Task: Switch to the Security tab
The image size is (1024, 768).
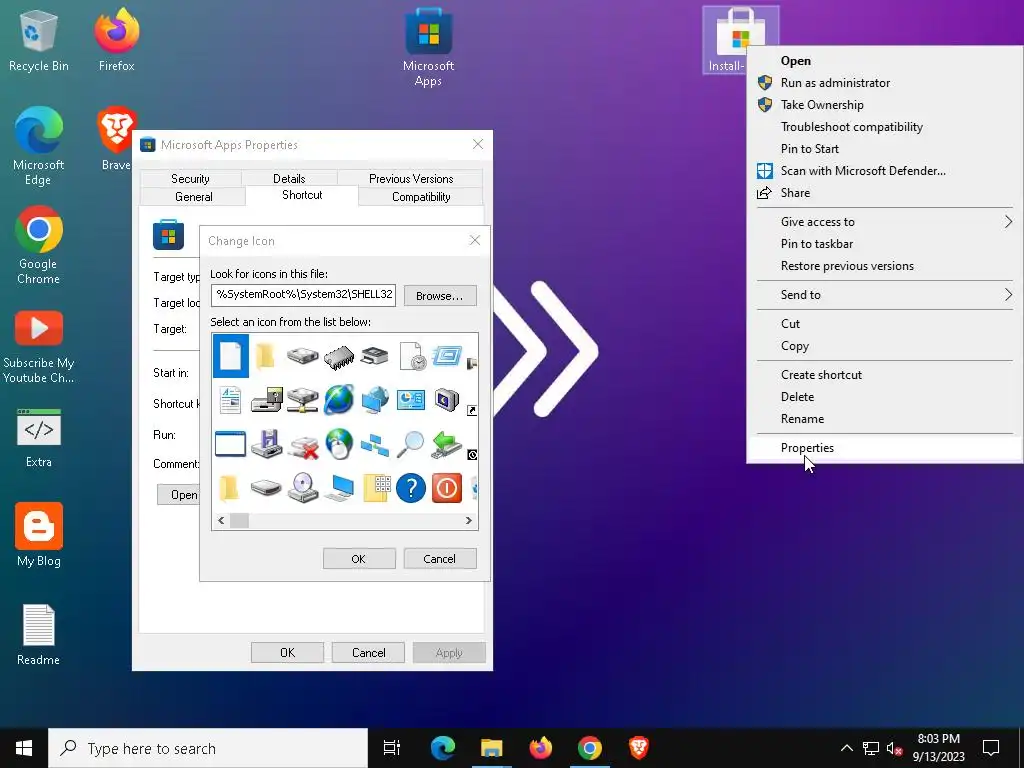Action: (x=190, y=179)
